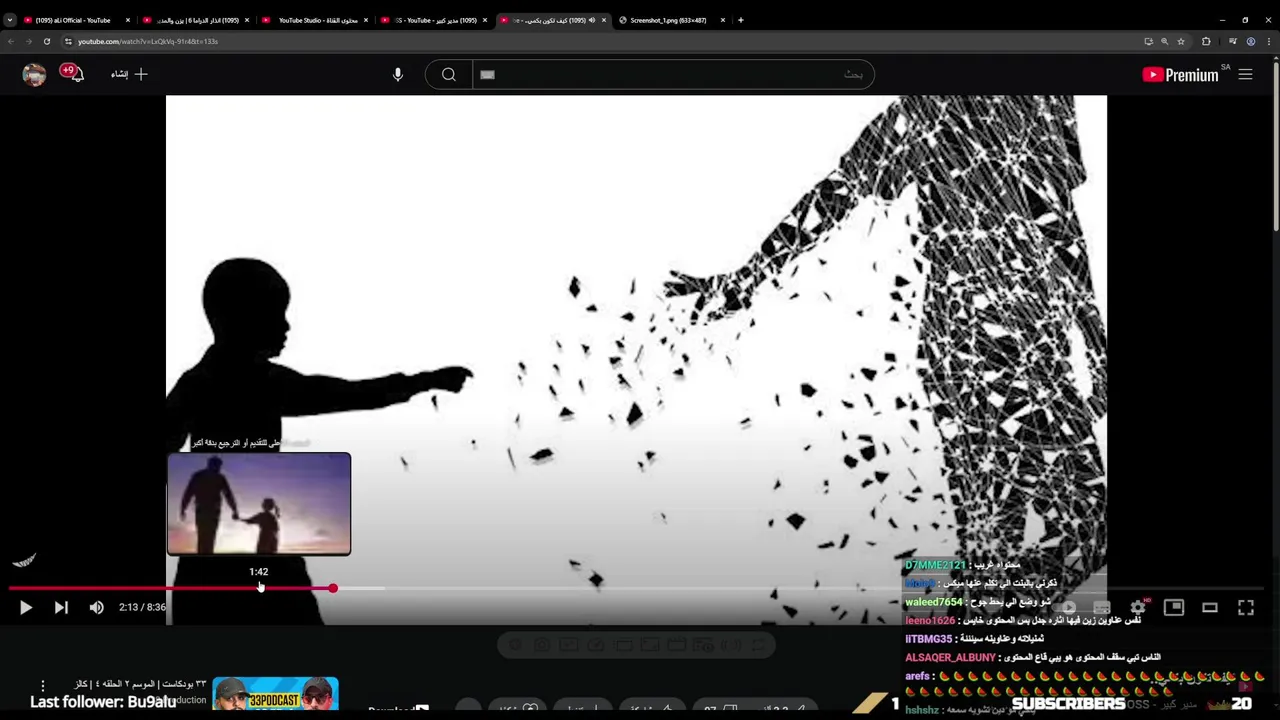Screen dimensions: 1280x720
Task: Open the create plus button
Action: click(129, 74)
